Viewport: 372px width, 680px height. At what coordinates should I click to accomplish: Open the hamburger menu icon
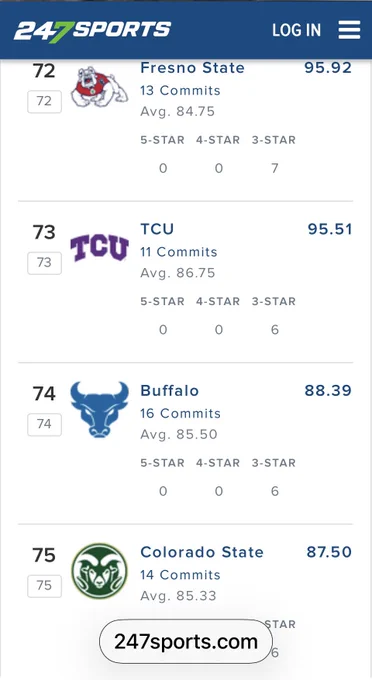coord(349,29)
